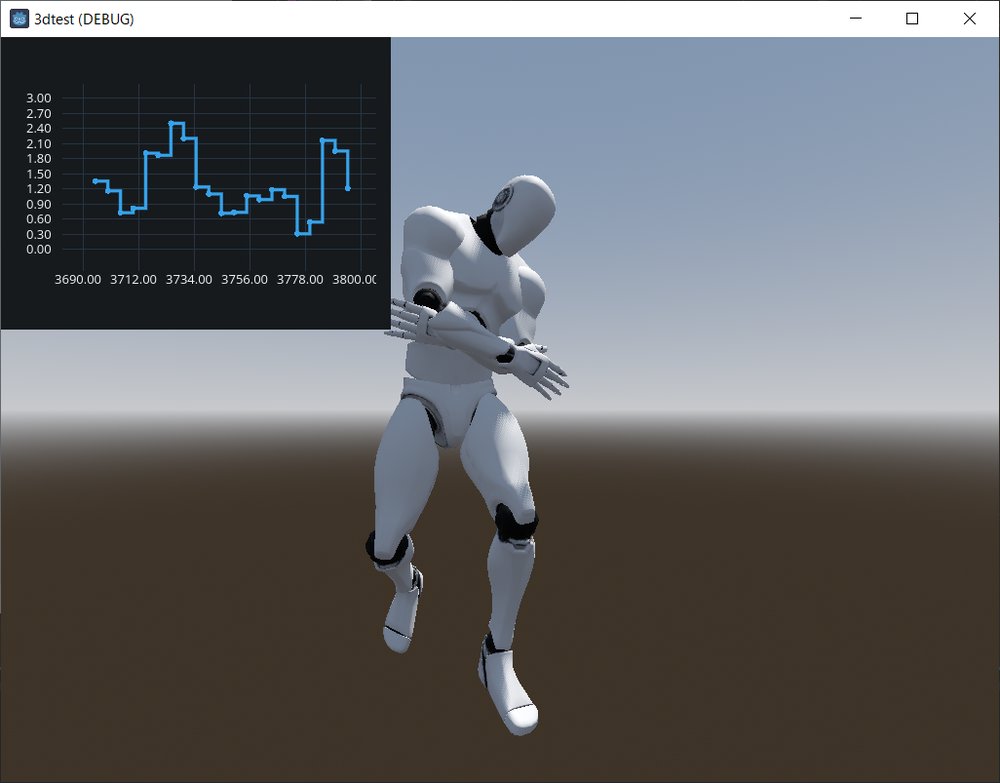Close the 3dtest debug window
Screen dimensions: 1000x783
click(x=969, y=18)
